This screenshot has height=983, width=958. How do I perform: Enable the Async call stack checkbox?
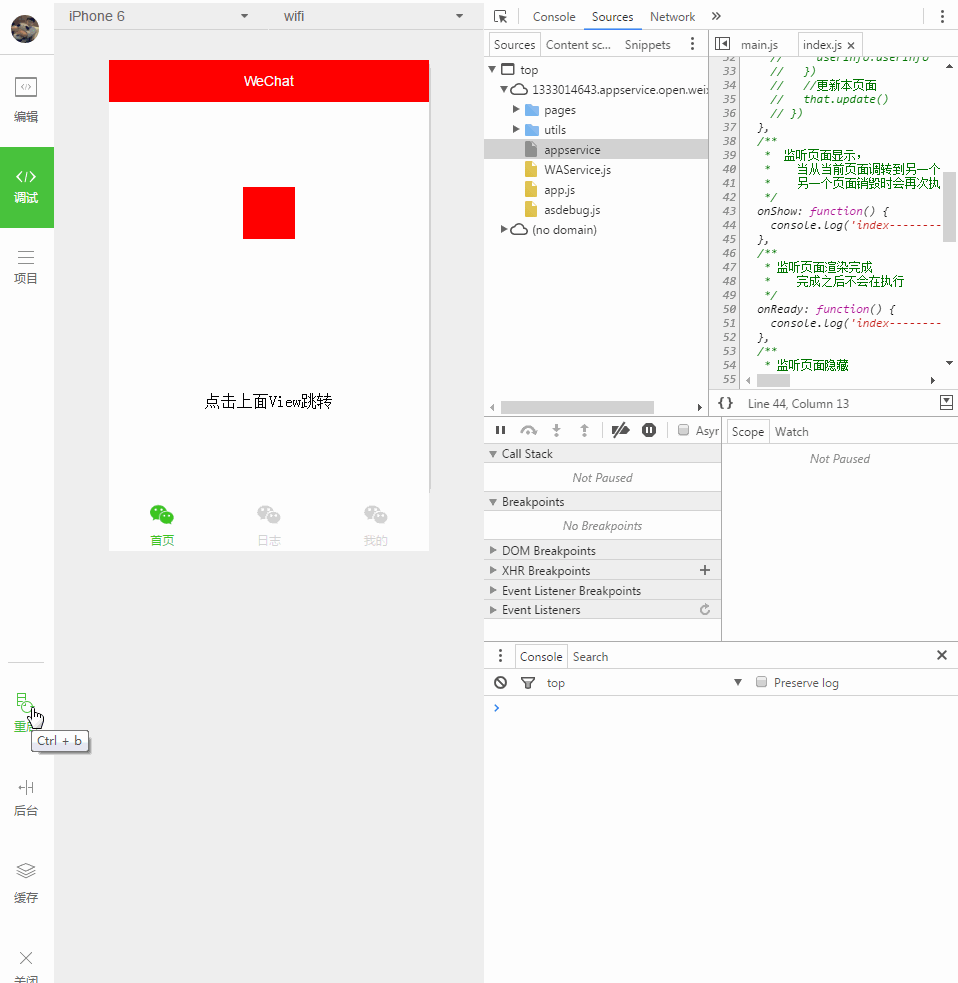pos(683,430)
